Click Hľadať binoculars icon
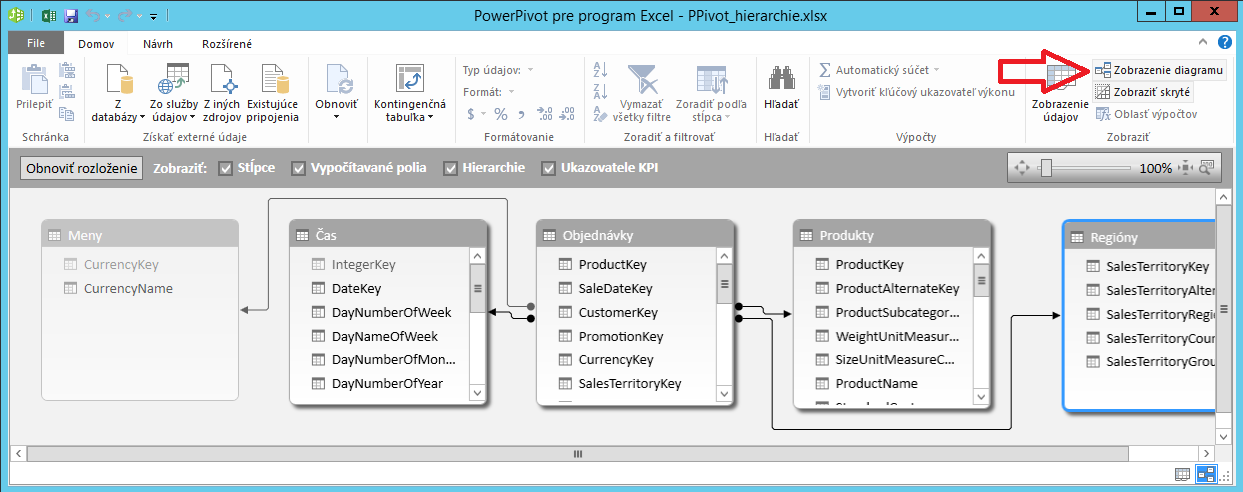 pyautogui.click(x=781, y=79)
